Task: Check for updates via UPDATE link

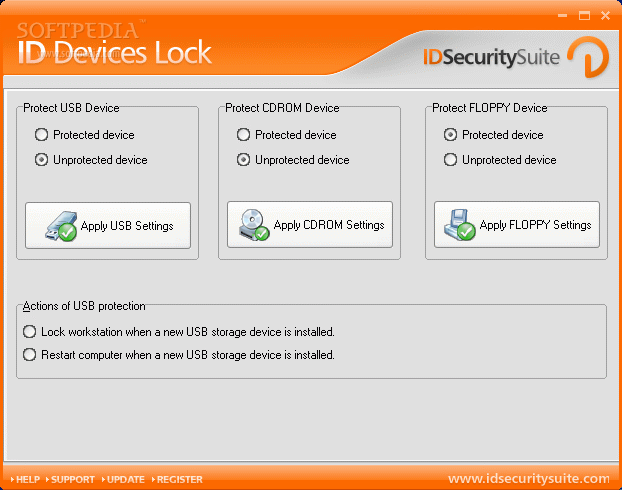Action: point(123,479)
